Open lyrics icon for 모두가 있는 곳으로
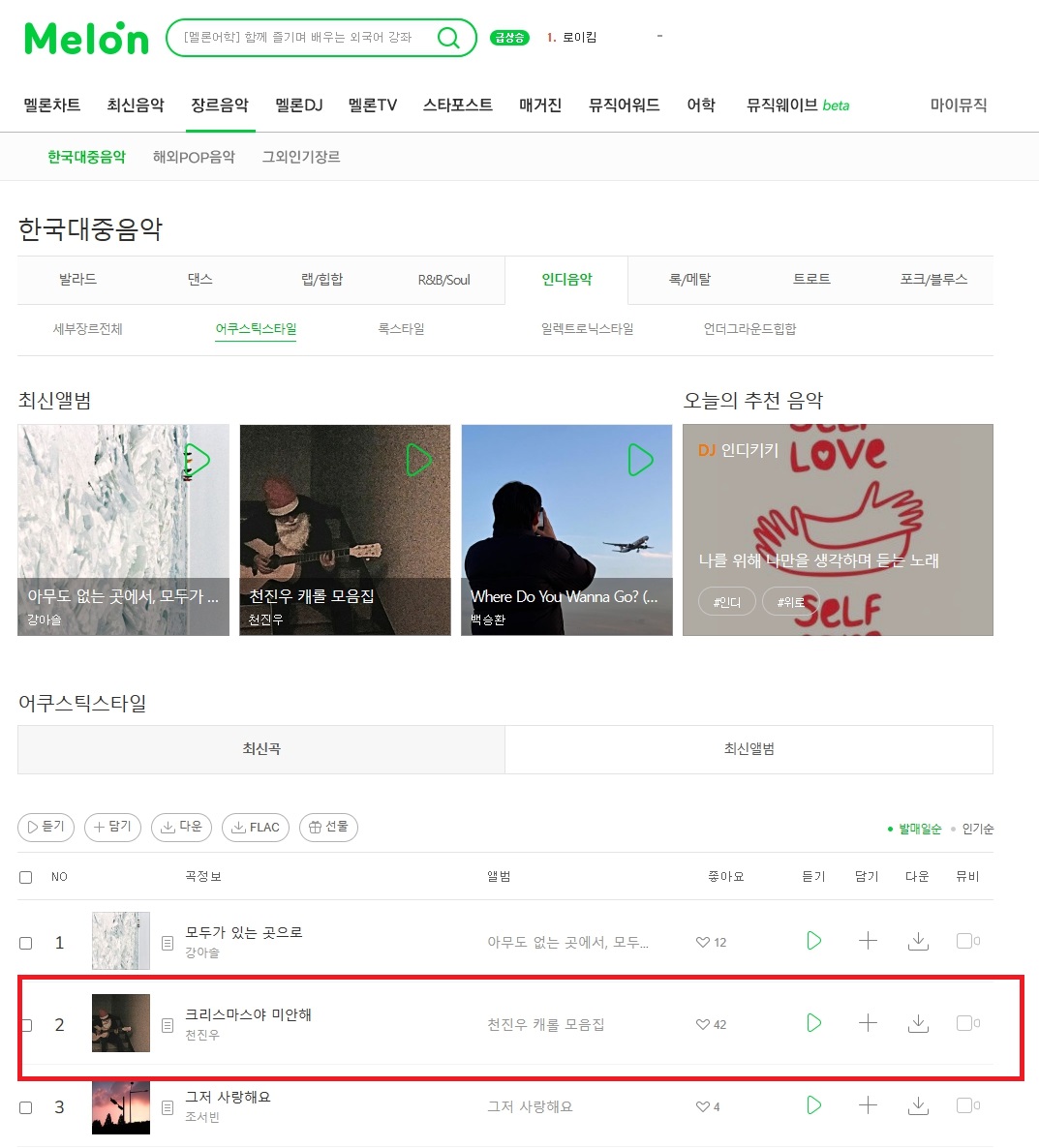The height and width of the screenshot is (1148, 1039). pos(167,943)
